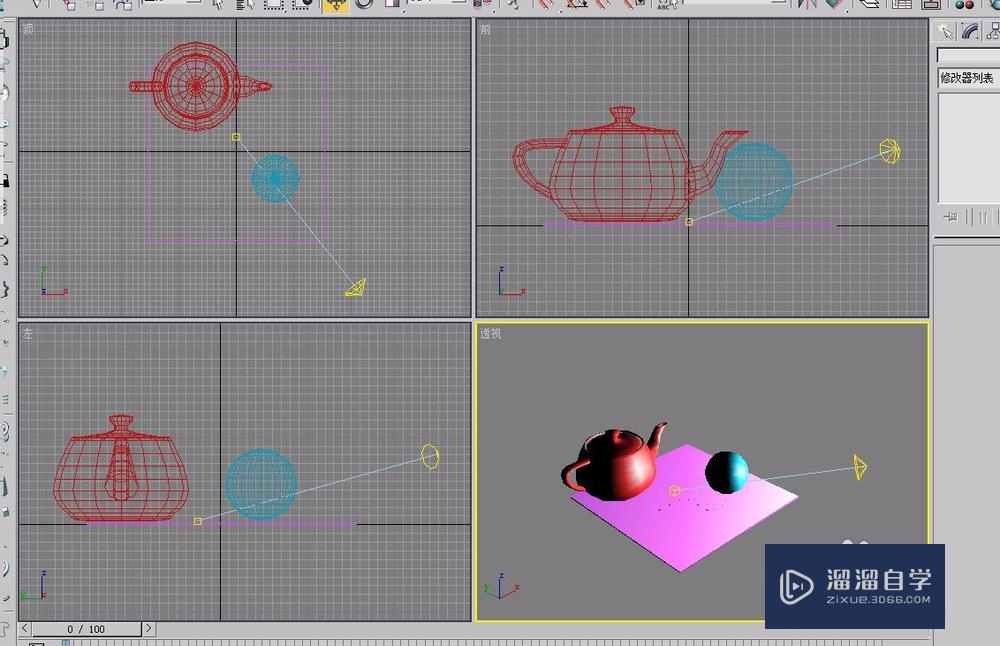Click the 顶 top viewport label

coord(28,29)
